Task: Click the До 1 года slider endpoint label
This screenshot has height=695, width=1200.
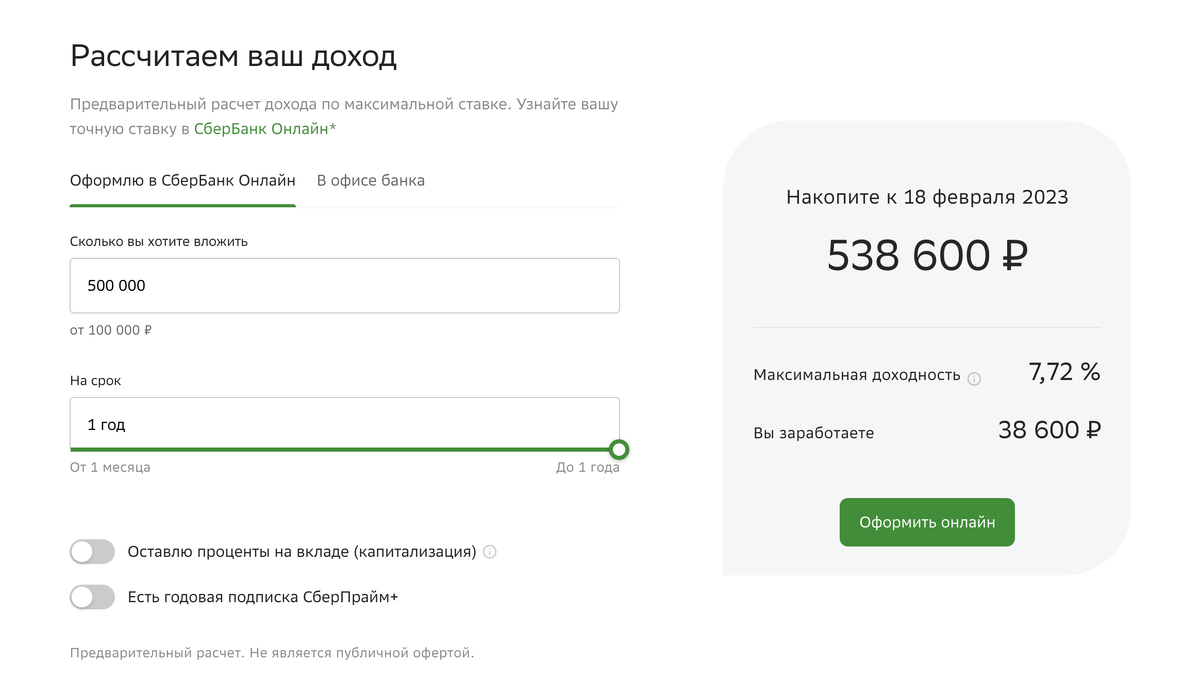Action: pyautogui.click(x=589, y=466)
